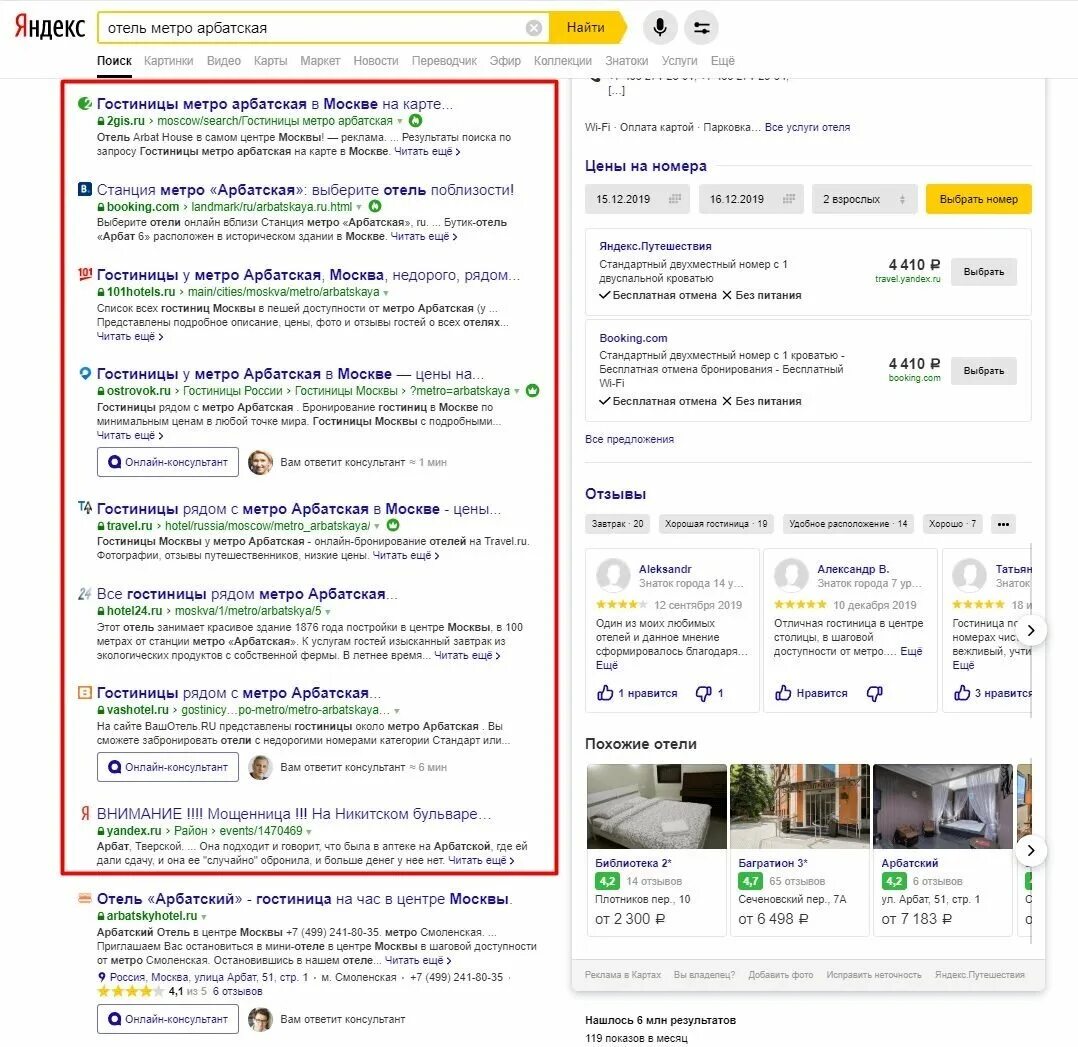
Task: Click the travel.ru result favicon
Action: [x=85, y=508]
